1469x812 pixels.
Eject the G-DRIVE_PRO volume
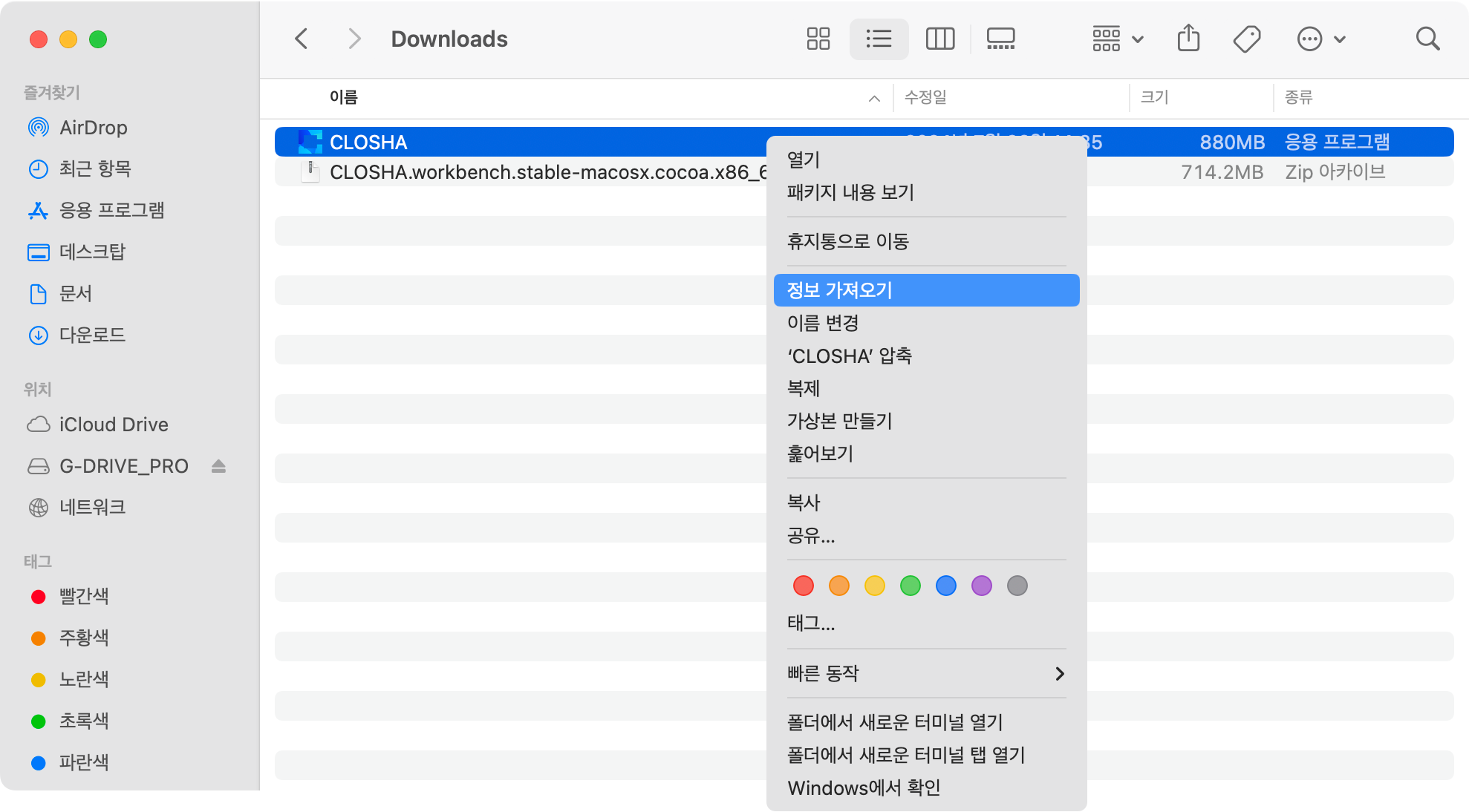point(218,466)
